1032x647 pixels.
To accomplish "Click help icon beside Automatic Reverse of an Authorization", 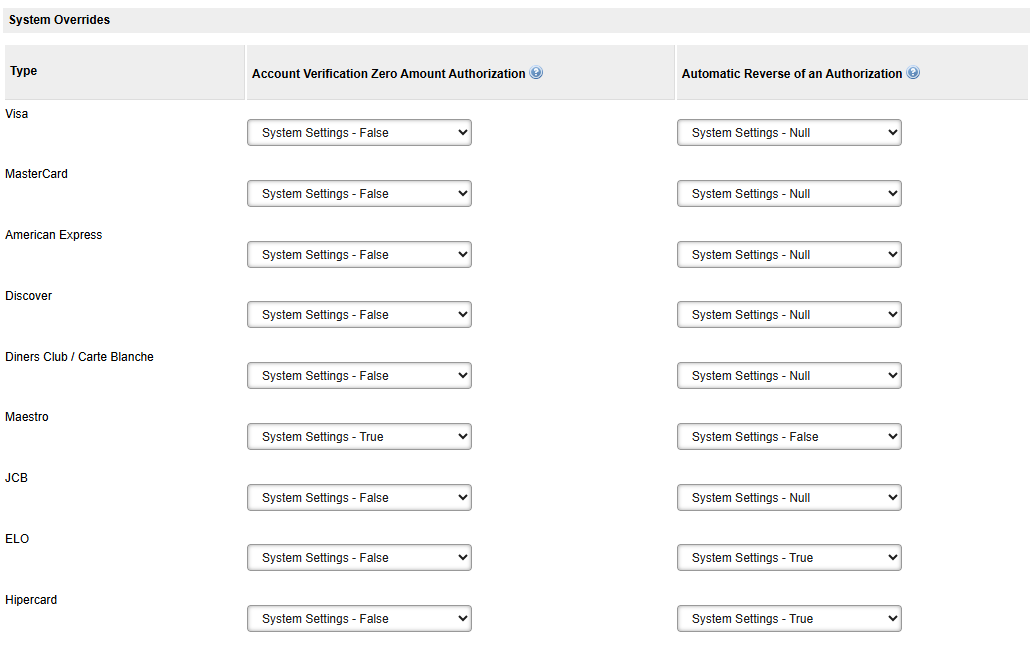I will coord(913,73).
